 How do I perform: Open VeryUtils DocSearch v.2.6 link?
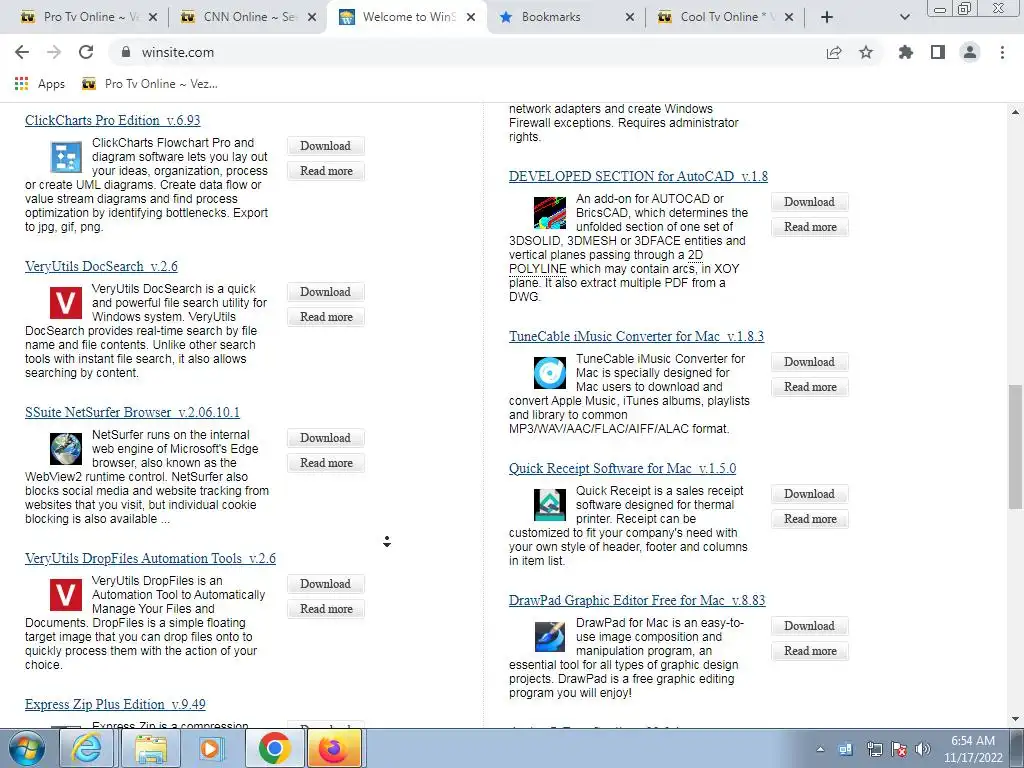[x=101, y=266]
